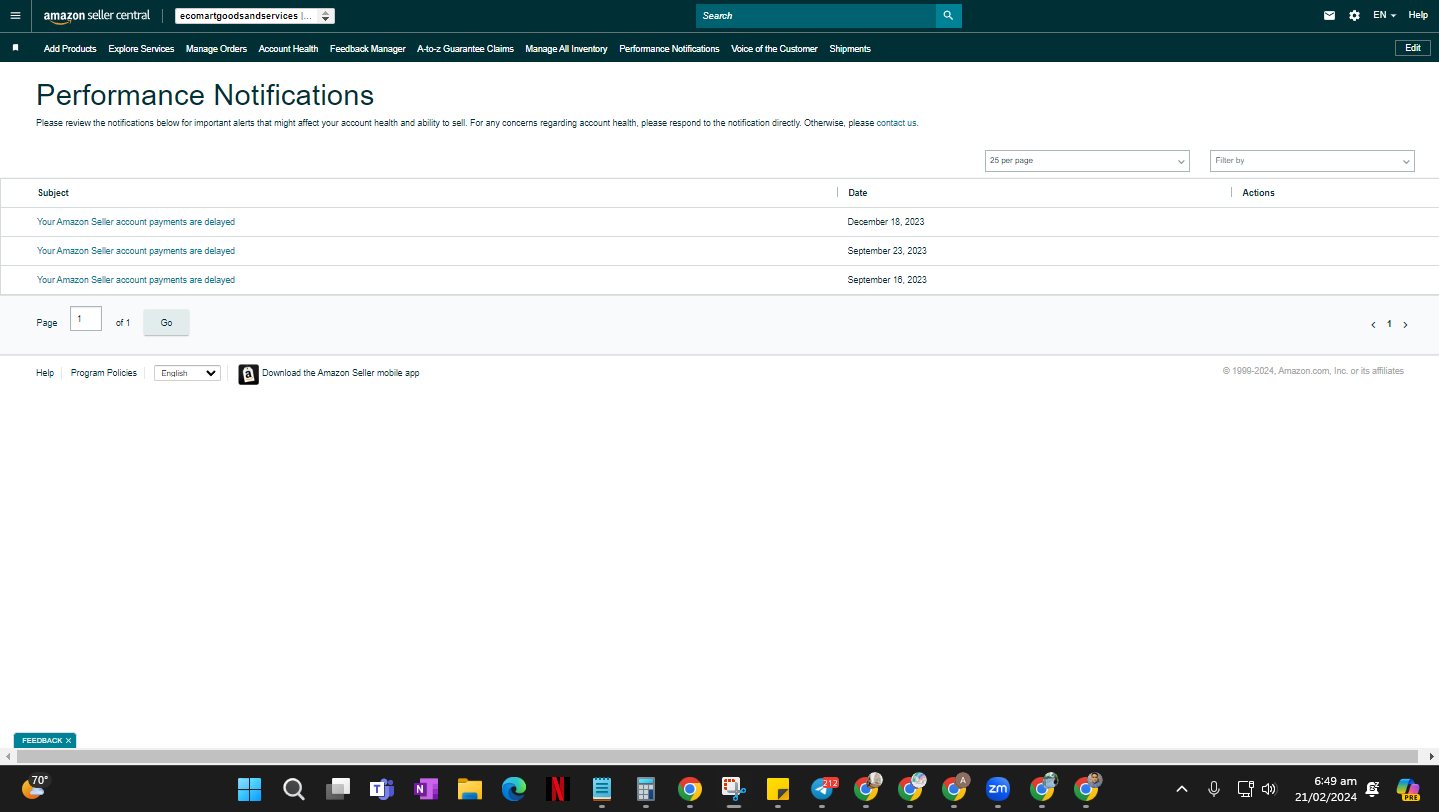This screenshot has width=1439, height=812.
Task: Open September 23, 2023 payments delayed notification
Action: click(136, 251)
